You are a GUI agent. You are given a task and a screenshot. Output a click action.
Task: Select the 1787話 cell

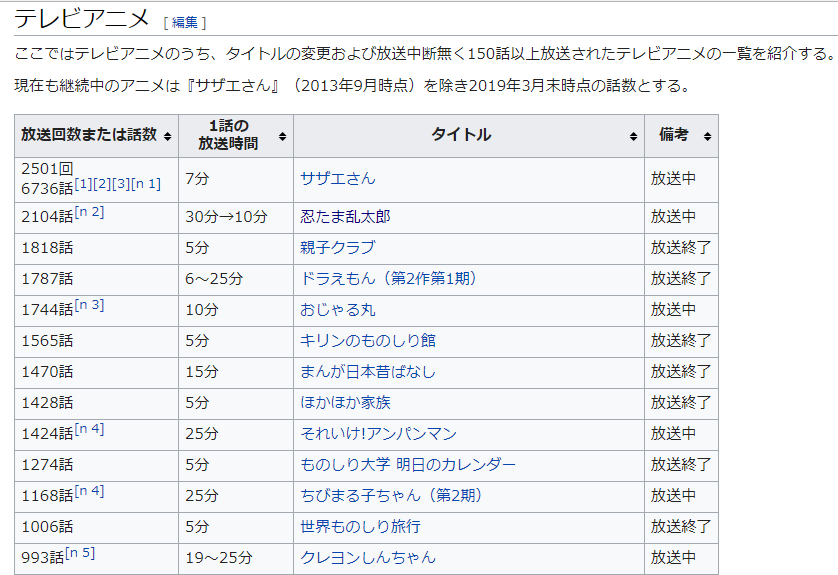(96, 279)
